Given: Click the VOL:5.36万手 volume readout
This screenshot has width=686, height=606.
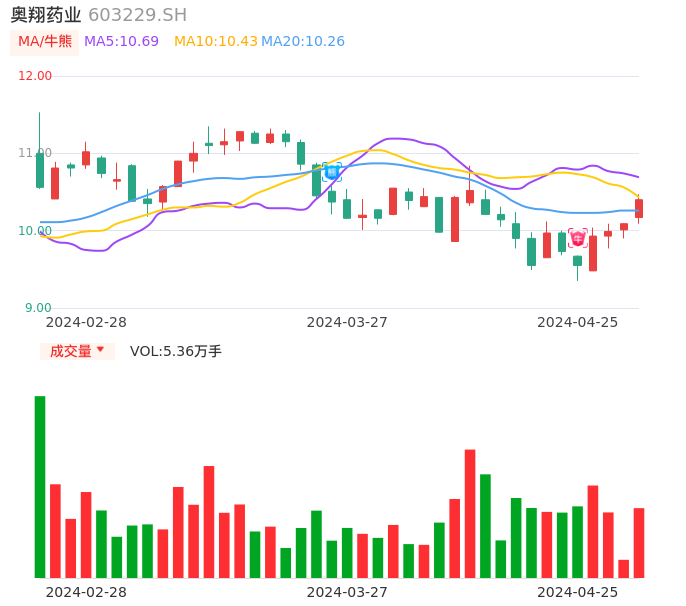Looking at the screenshot, I should click(176, 351).
